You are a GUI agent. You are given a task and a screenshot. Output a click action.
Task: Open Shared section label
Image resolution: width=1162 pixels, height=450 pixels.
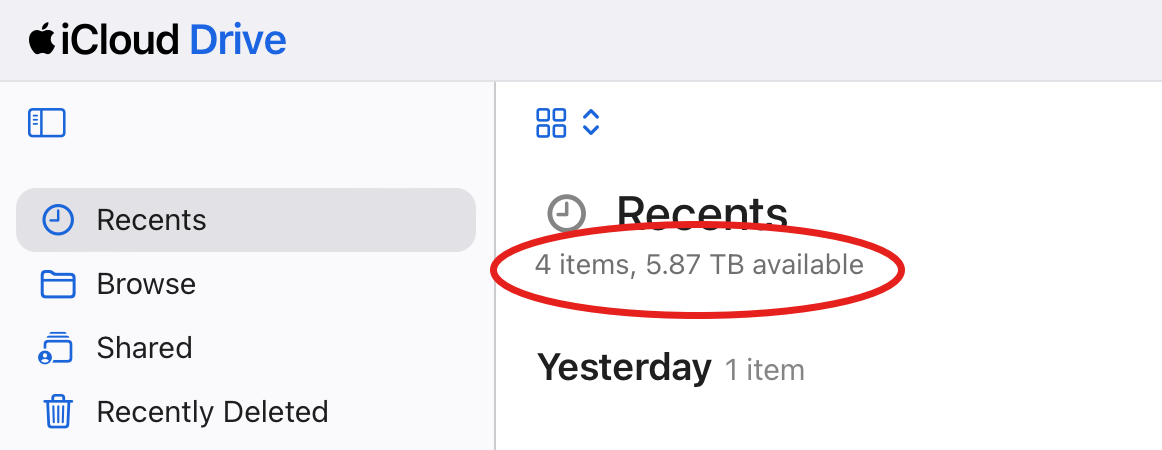[x=144, y=348]
